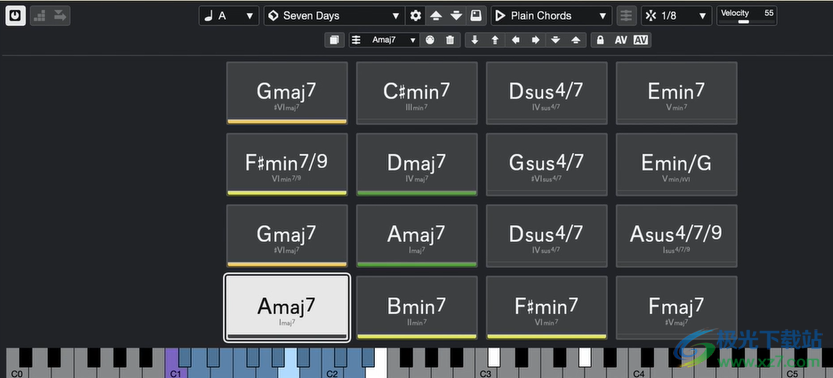Trigger the Fmaj7 chord pad
This screenshot has width=833, height=378.
click(676, 307)
